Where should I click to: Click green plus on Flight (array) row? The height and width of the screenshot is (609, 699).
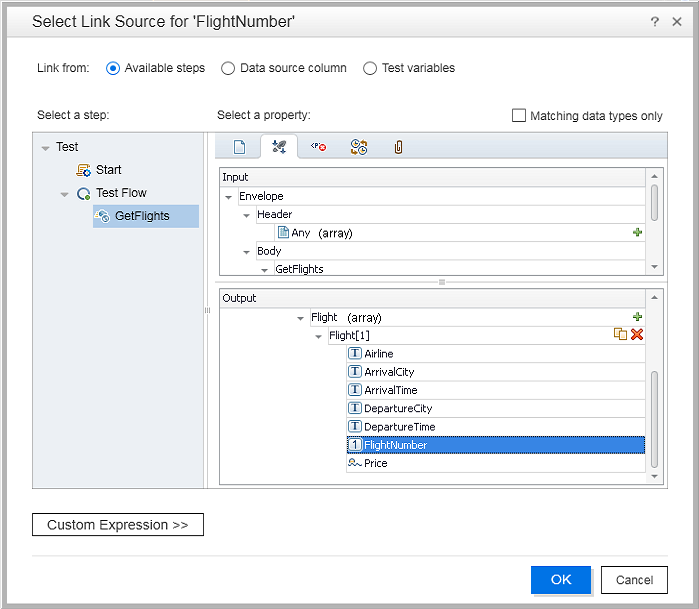(x=637, y=317)
